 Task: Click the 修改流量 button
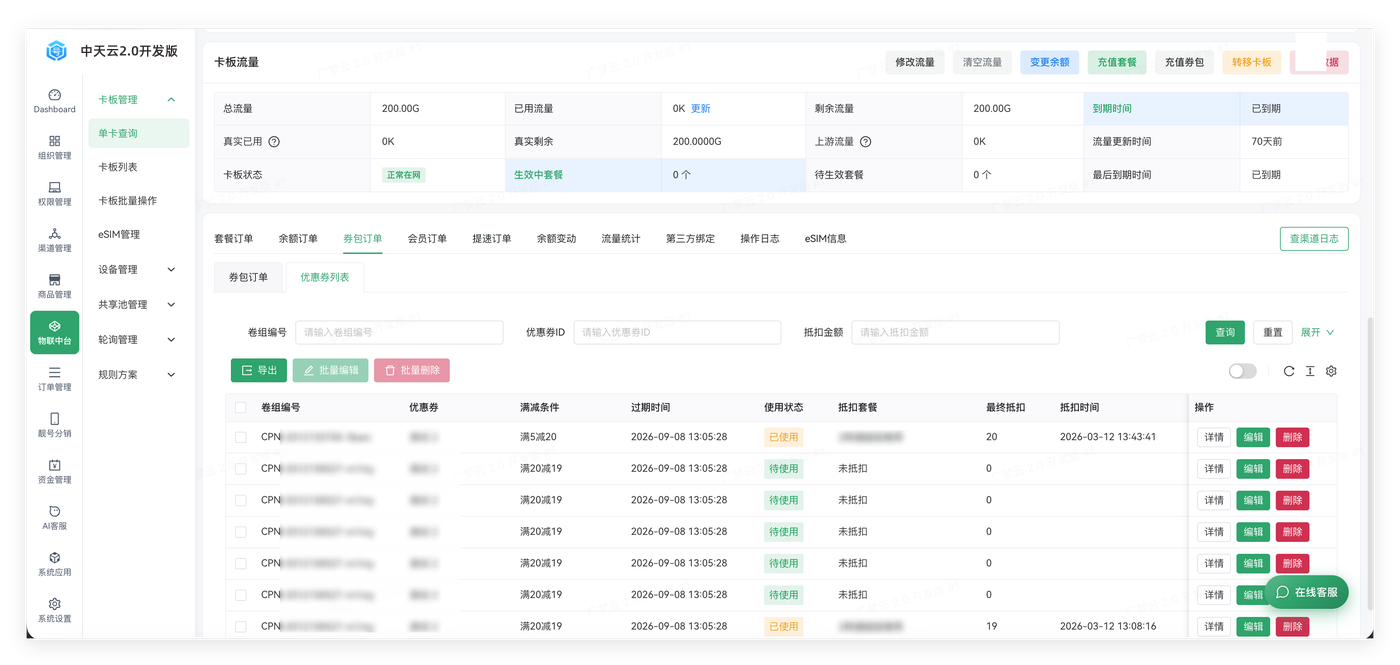[x=915, y=62]
